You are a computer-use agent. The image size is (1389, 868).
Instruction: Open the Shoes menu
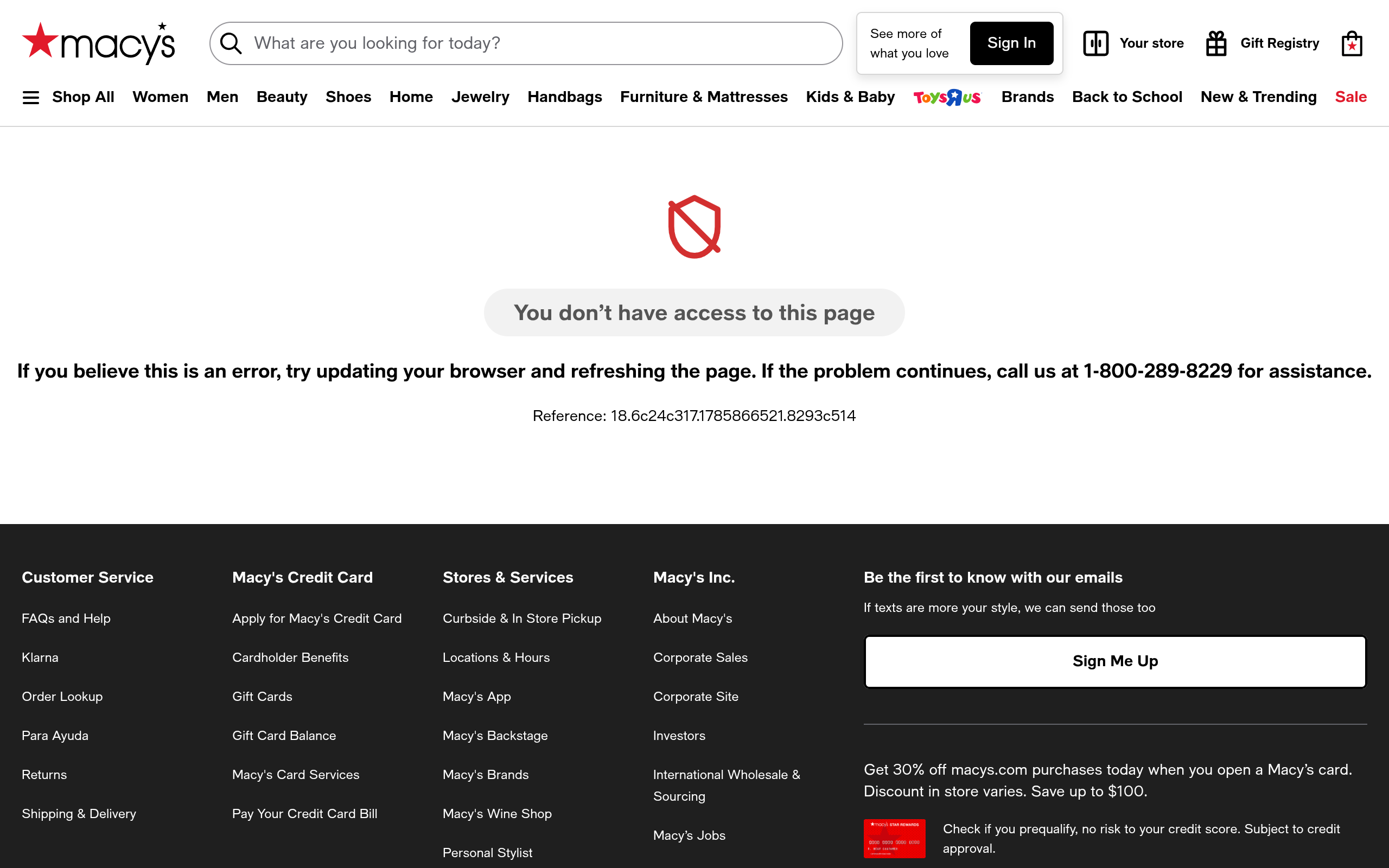click(348, 97)
